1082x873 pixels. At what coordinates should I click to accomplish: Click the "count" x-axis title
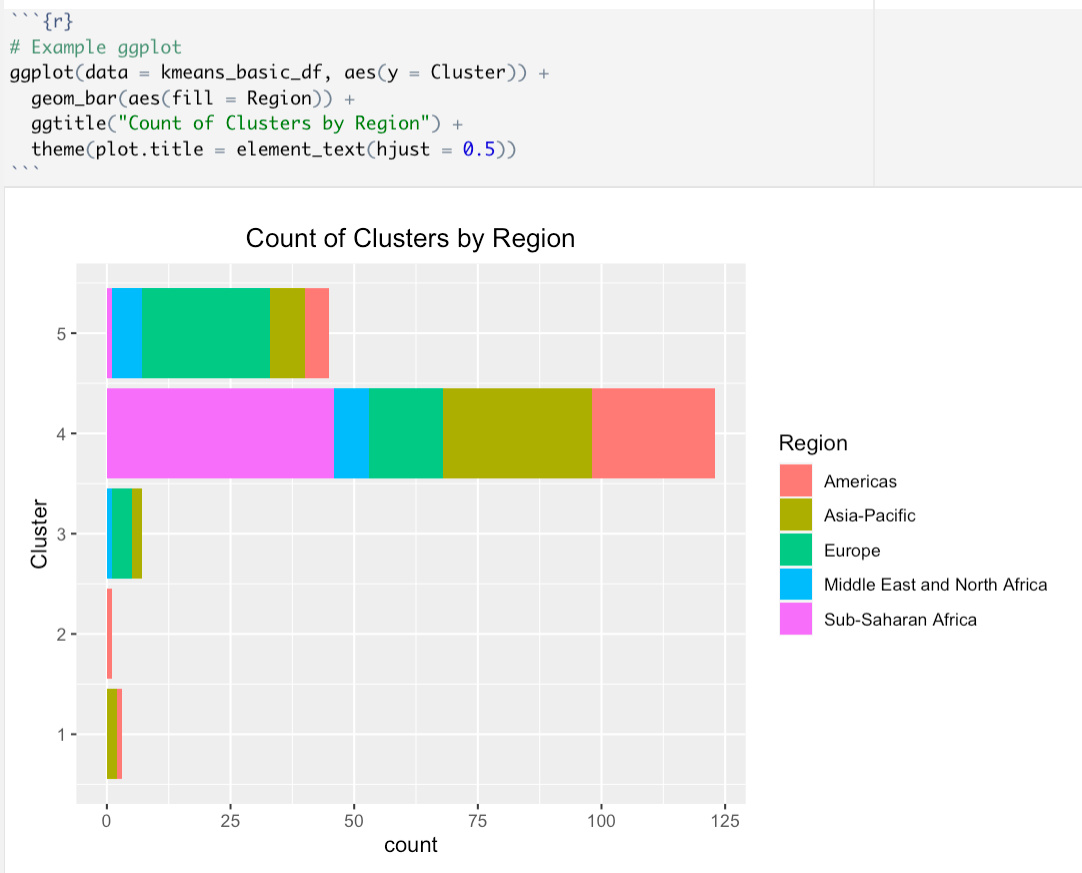pyautogui.click(x=410, y=845)
